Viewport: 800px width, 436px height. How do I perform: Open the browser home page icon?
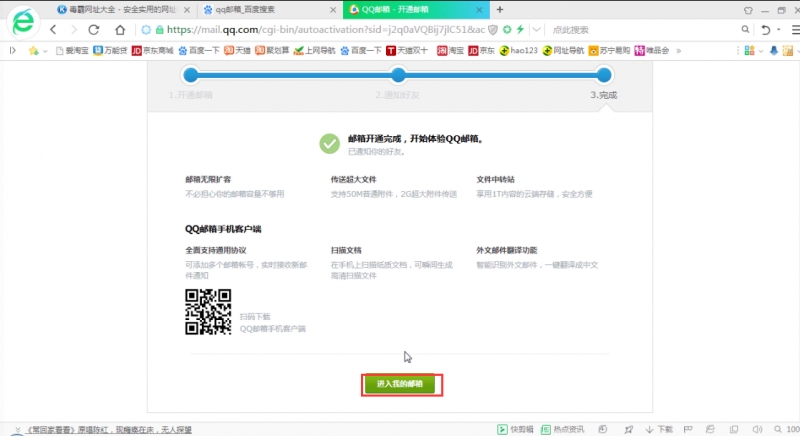click(120, 30)
